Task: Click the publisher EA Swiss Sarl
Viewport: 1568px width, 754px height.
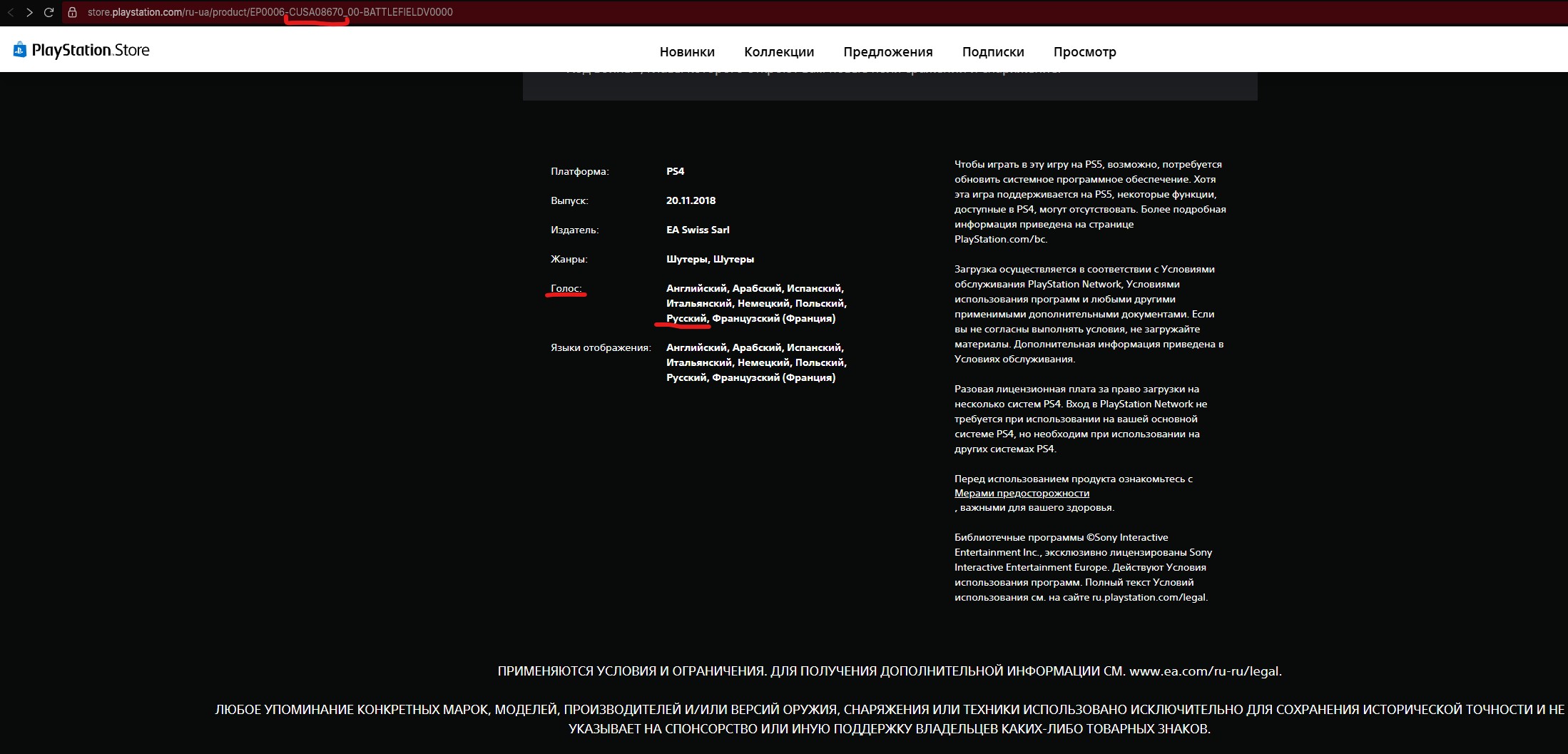Action: (698, 230)
